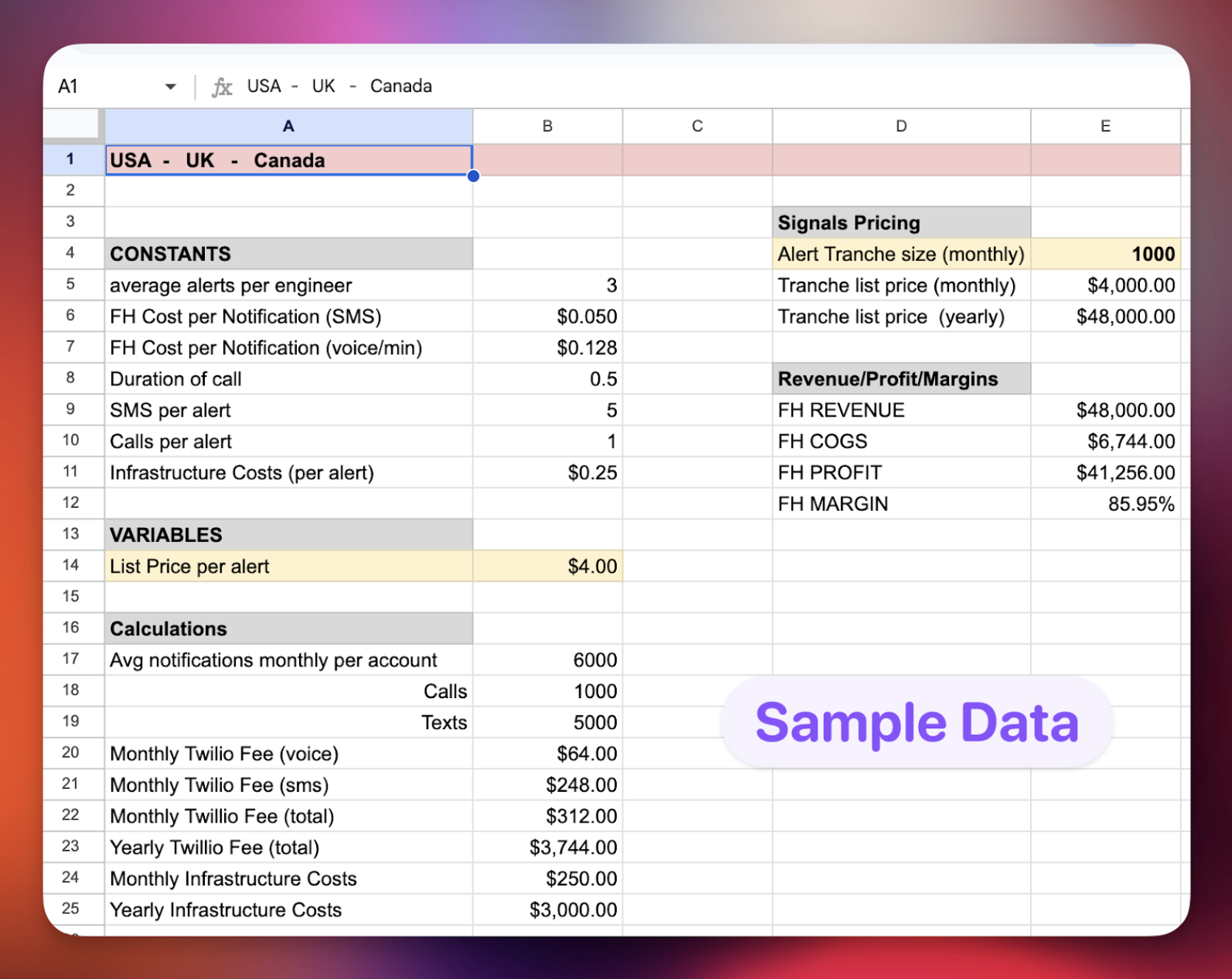
Task: Click the value 3 in row 5
Action: (x=547, y=285)
